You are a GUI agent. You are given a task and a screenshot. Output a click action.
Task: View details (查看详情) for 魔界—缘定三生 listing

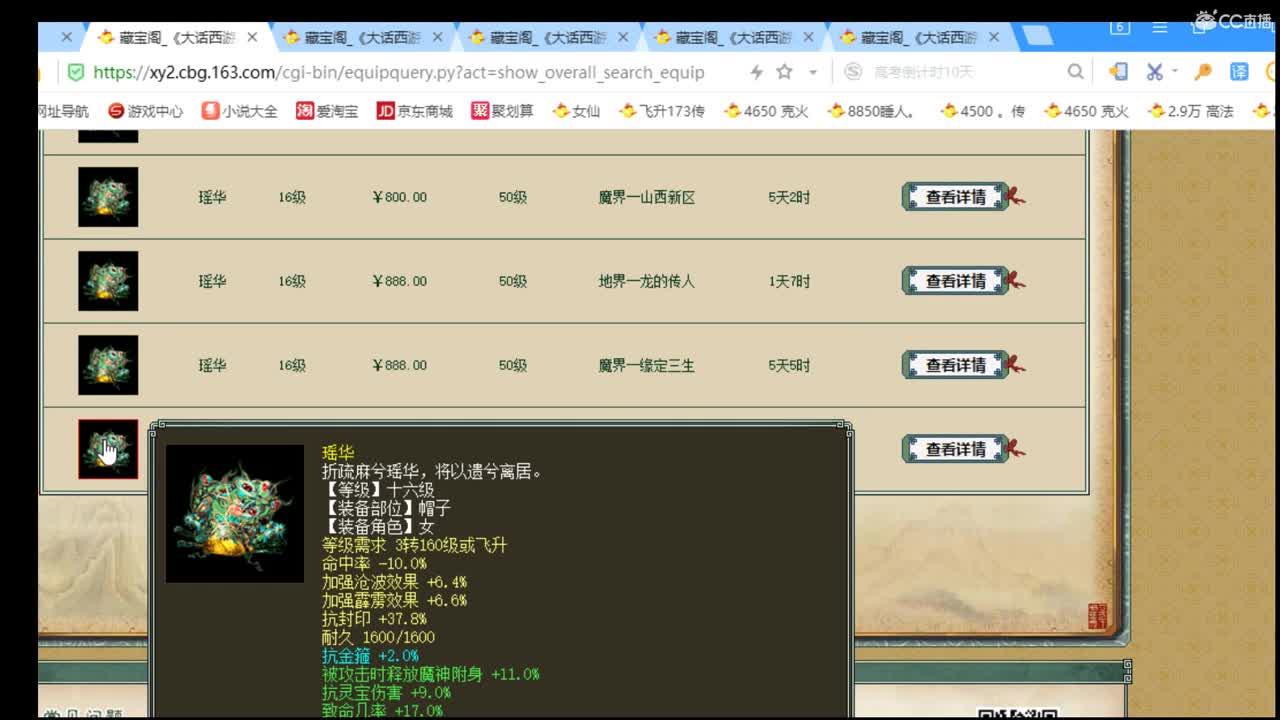[956, 365]
